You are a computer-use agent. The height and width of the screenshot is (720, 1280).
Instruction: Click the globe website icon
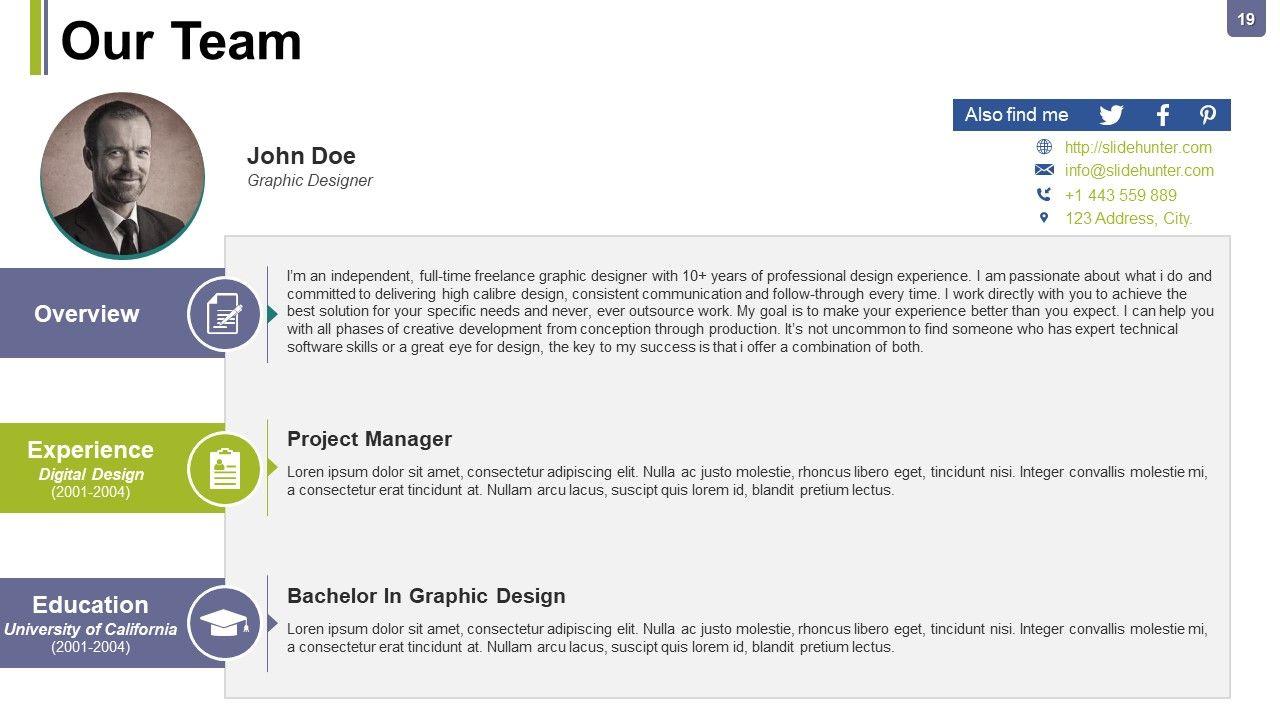click(1044, 147)
